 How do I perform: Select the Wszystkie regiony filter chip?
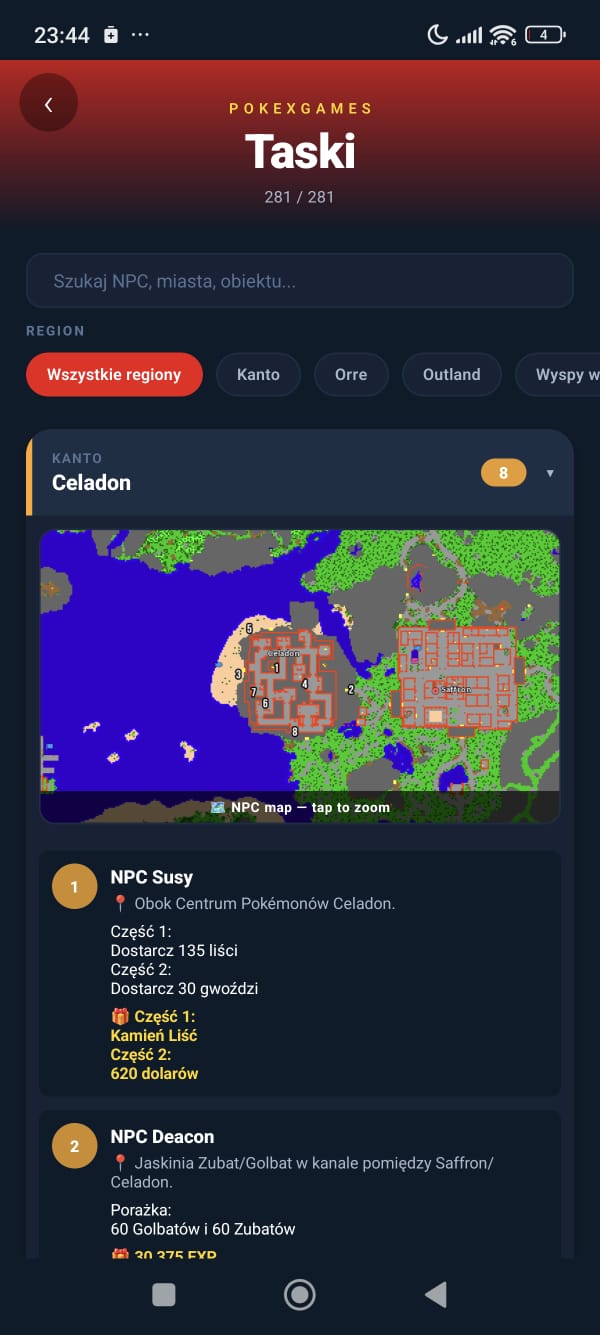[114, 375]
